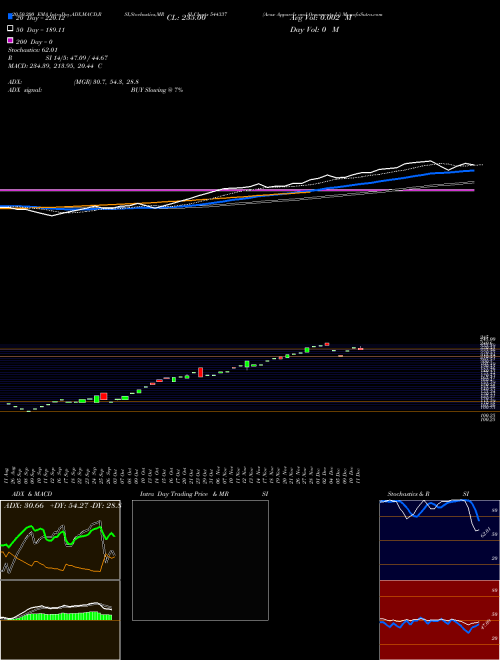Click the MACD histogram panel with green bars

coord(60,620)
